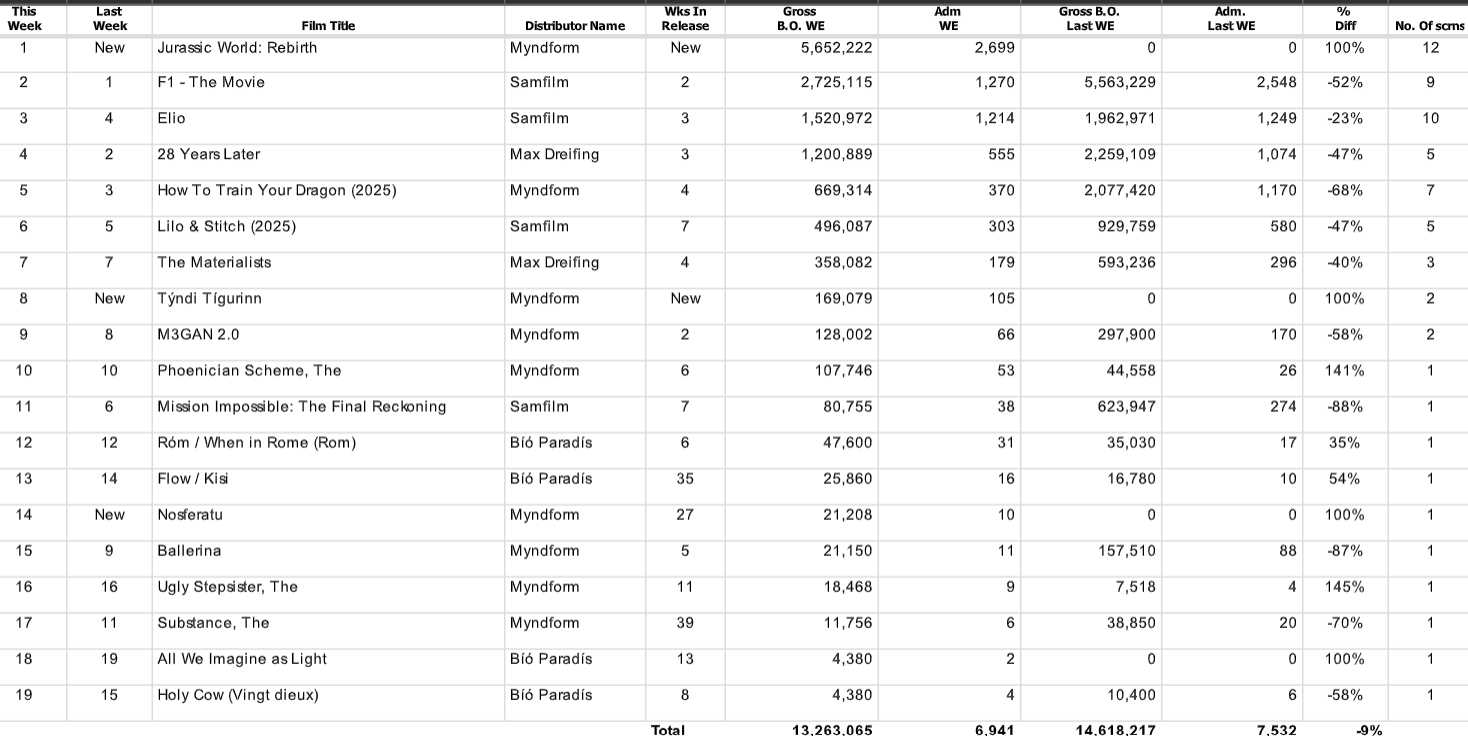Click the Gross B.O. WE column header
The image size is (1468, 736).
(x=801, y=19)
